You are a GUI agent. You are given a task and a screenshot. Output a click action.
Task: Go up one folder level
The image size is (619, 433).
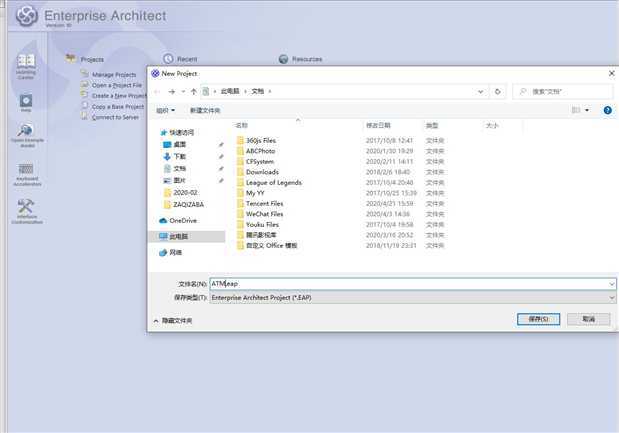tap(193, 92)
